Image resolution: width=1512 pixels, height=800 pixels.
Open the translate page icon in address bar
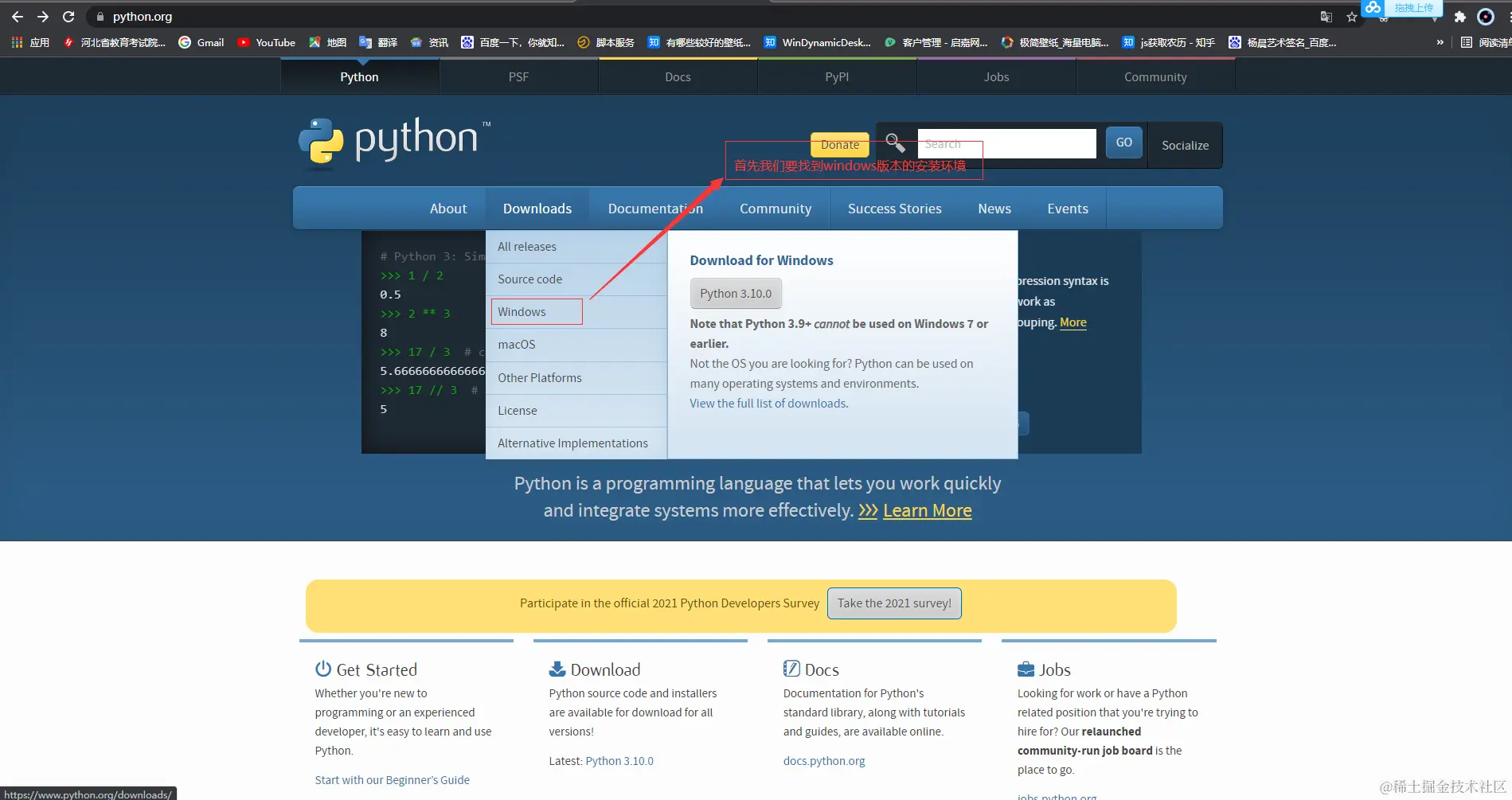click(x=1326, y=17)
